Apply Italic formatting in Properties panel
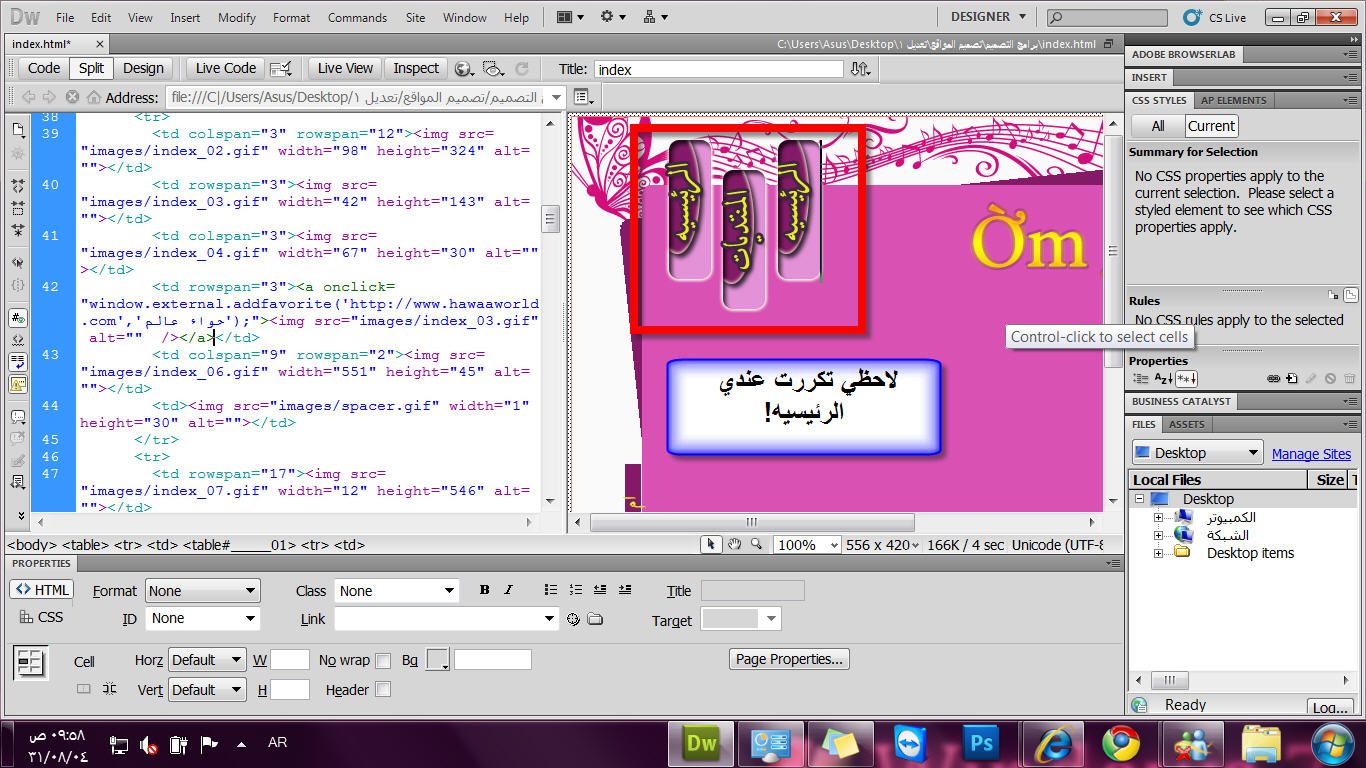The height and width of the screenshot is (768, 1366). 508,590
